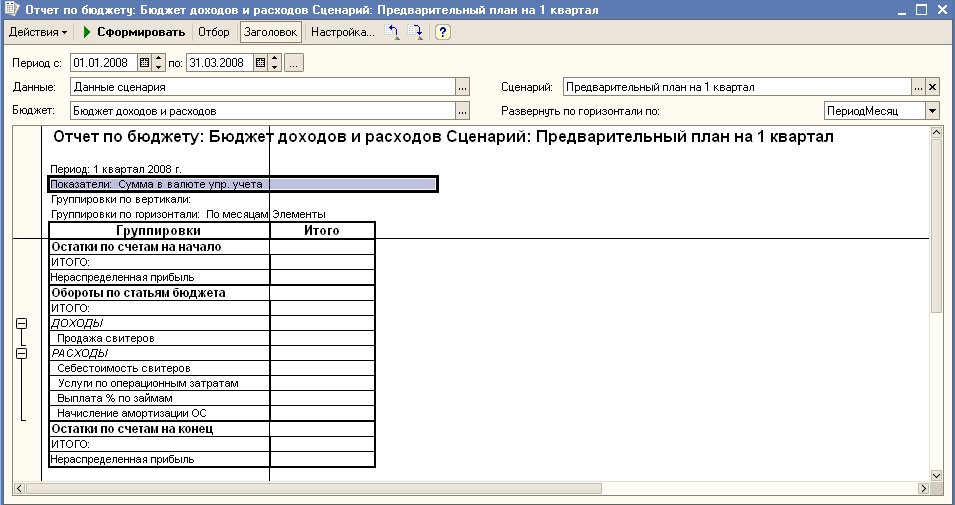955x505 pixels.
Task: Click the Сценарий field
Action: pos(737,87)
